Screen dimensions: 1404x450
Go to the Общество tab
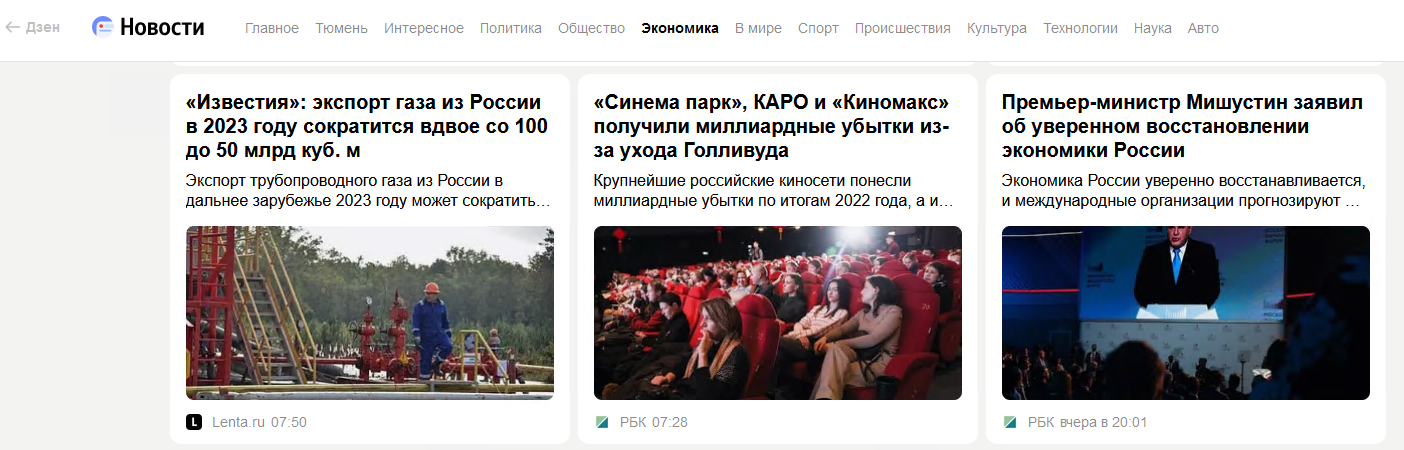click(592, 28)
